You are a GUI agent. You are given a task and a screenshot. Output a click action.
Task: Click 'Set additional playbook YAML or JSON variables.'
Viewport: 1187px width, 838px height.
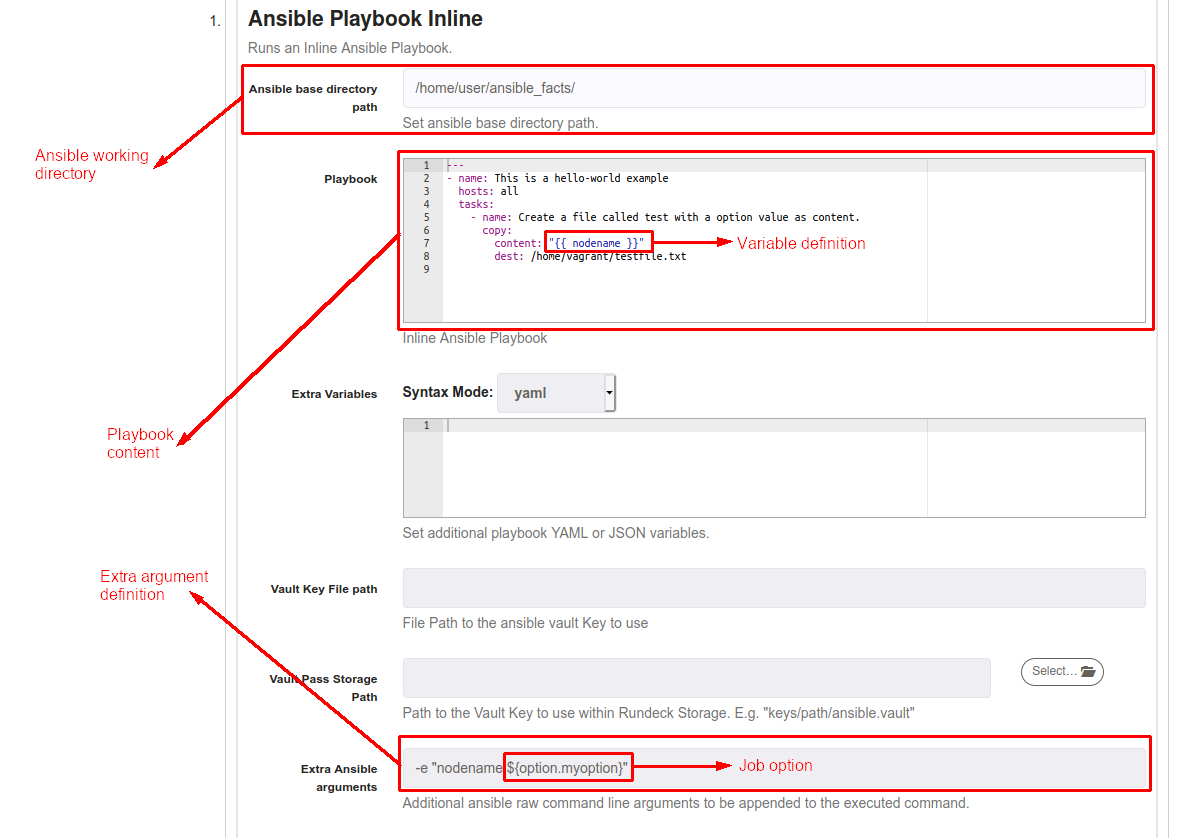556,533
